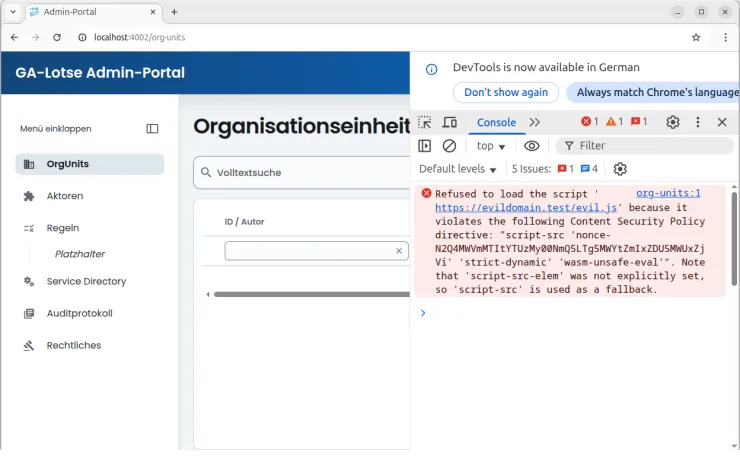Click the 1 page-error issue badge
Viewport: 740px width, 462px height.
click(565, 169)
